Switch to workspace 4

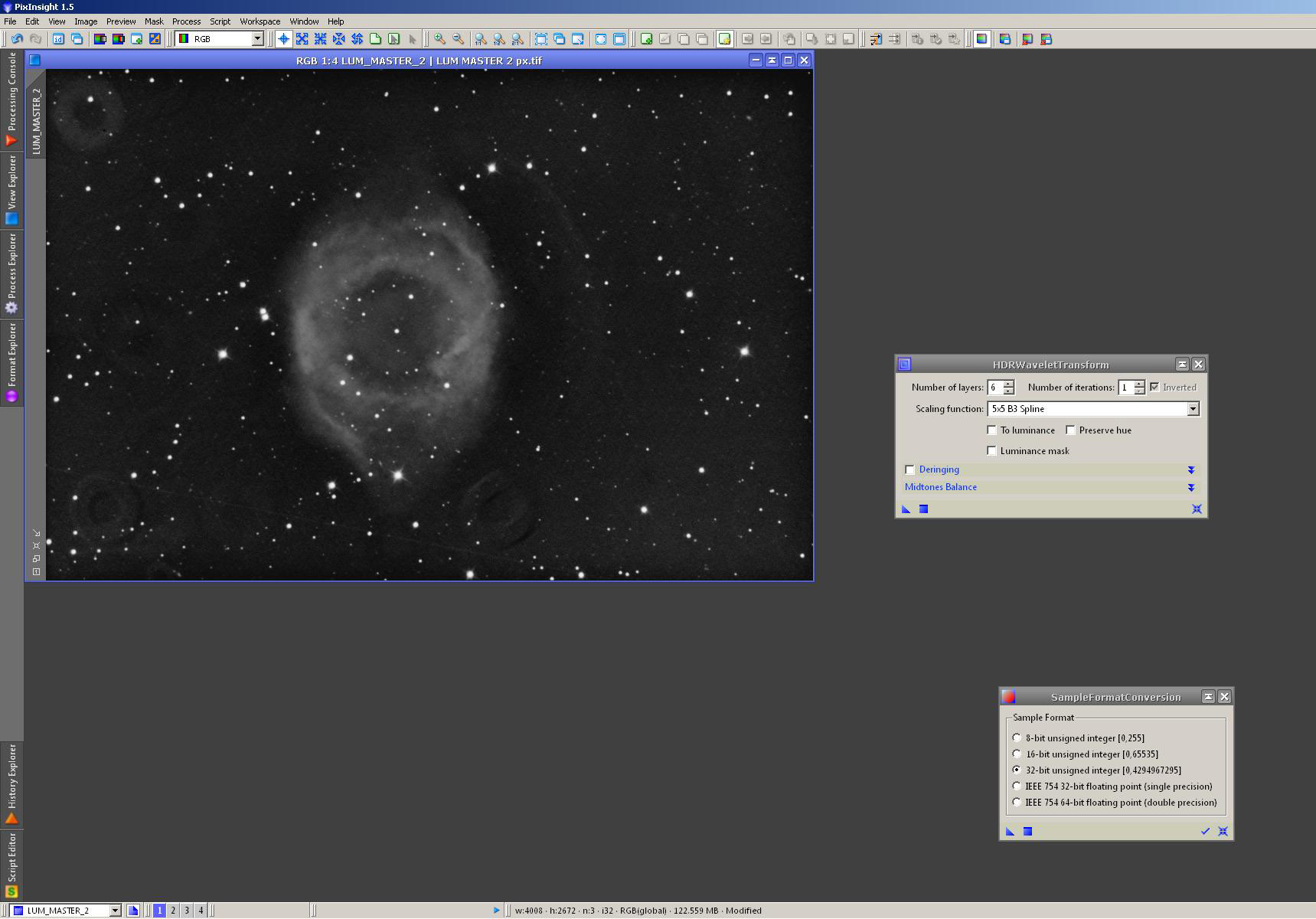201,911
